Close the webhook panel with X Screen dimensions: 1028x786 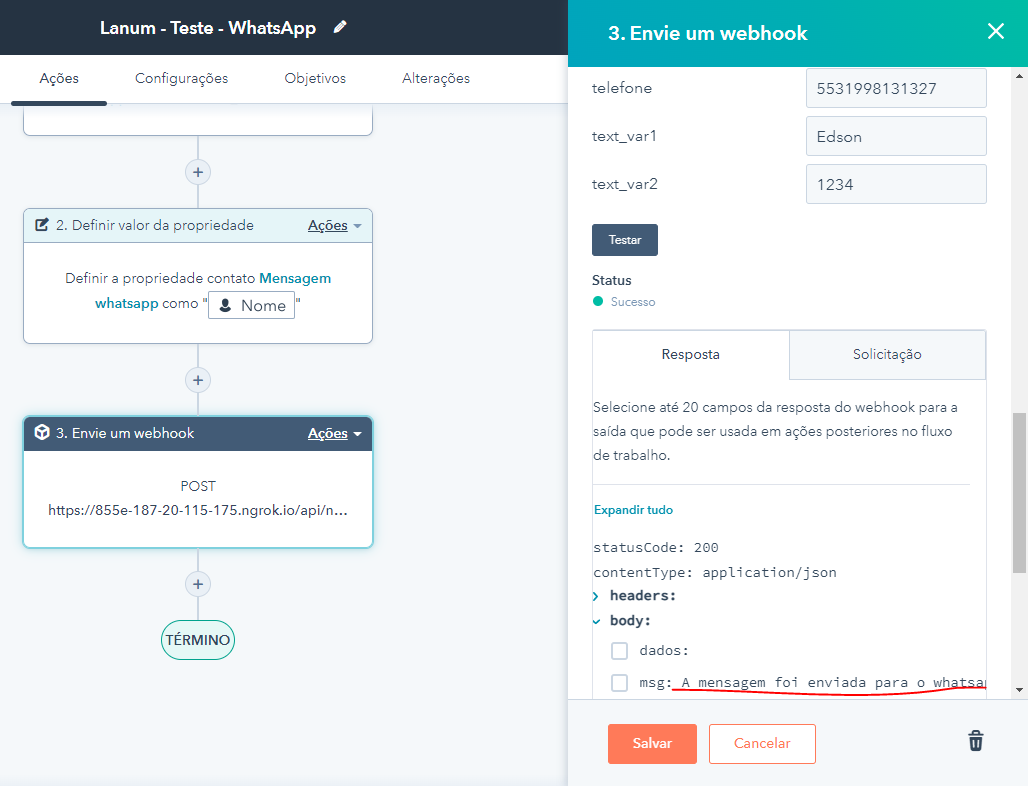coord(995,31)
